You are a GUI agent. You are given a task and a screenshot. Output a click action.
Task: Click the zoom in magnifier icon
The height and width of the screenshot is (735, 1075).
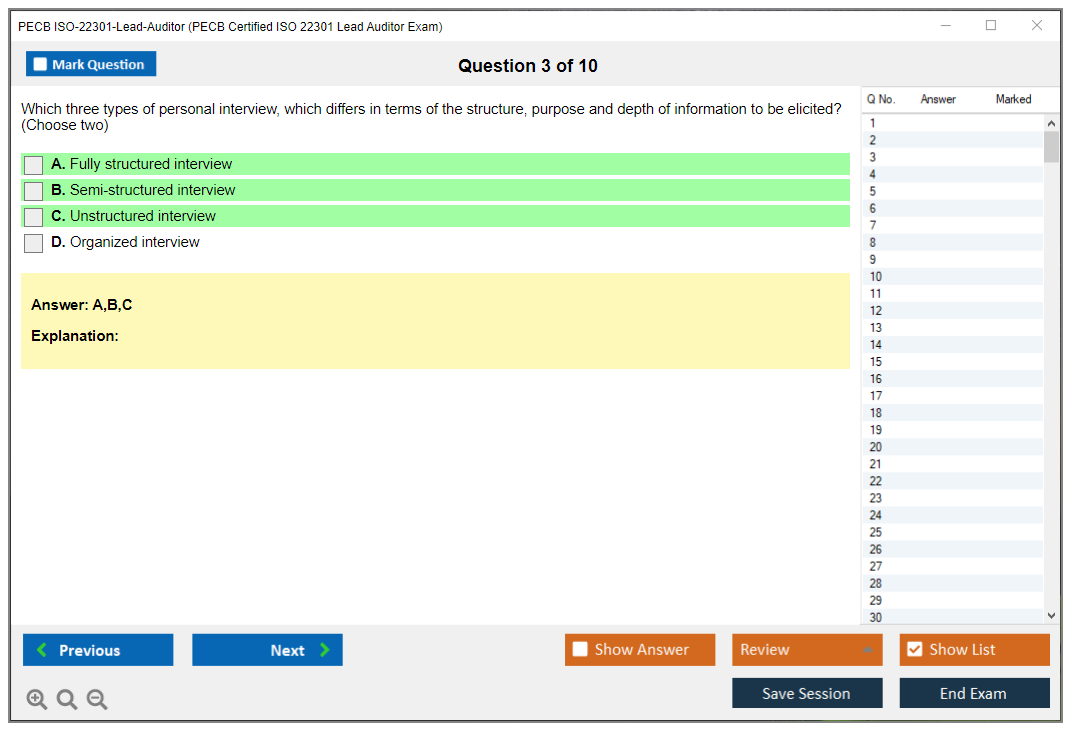[x=37, y=700]
